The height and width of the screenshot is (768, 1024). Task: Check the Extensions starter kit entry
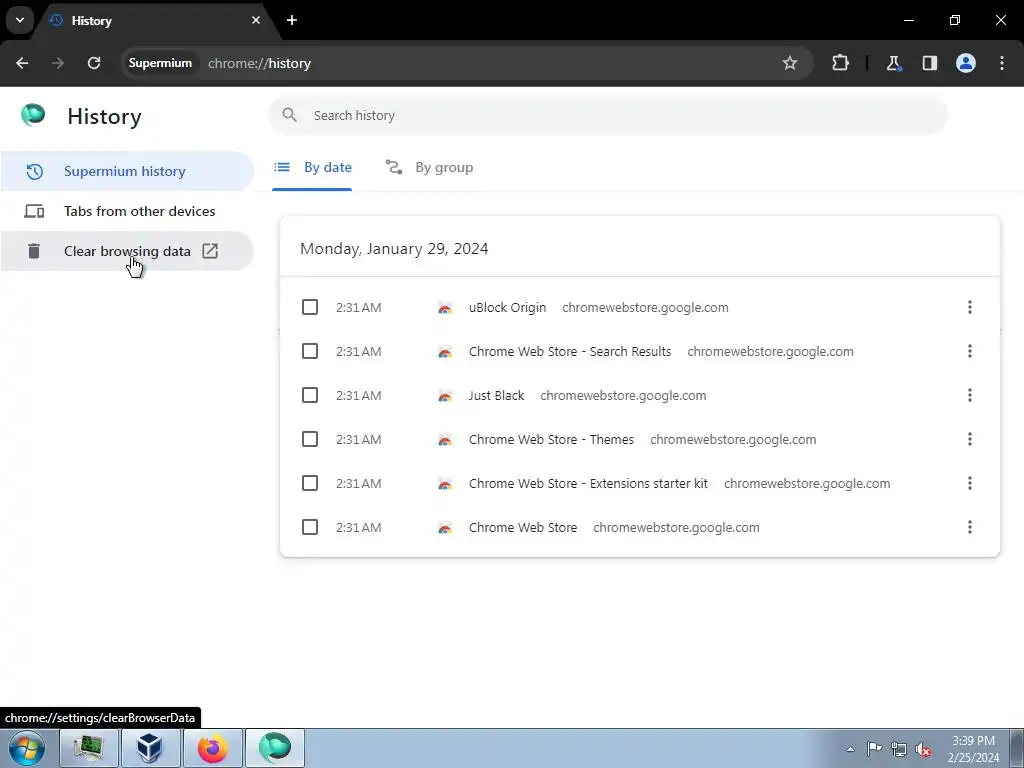[310, 483]
